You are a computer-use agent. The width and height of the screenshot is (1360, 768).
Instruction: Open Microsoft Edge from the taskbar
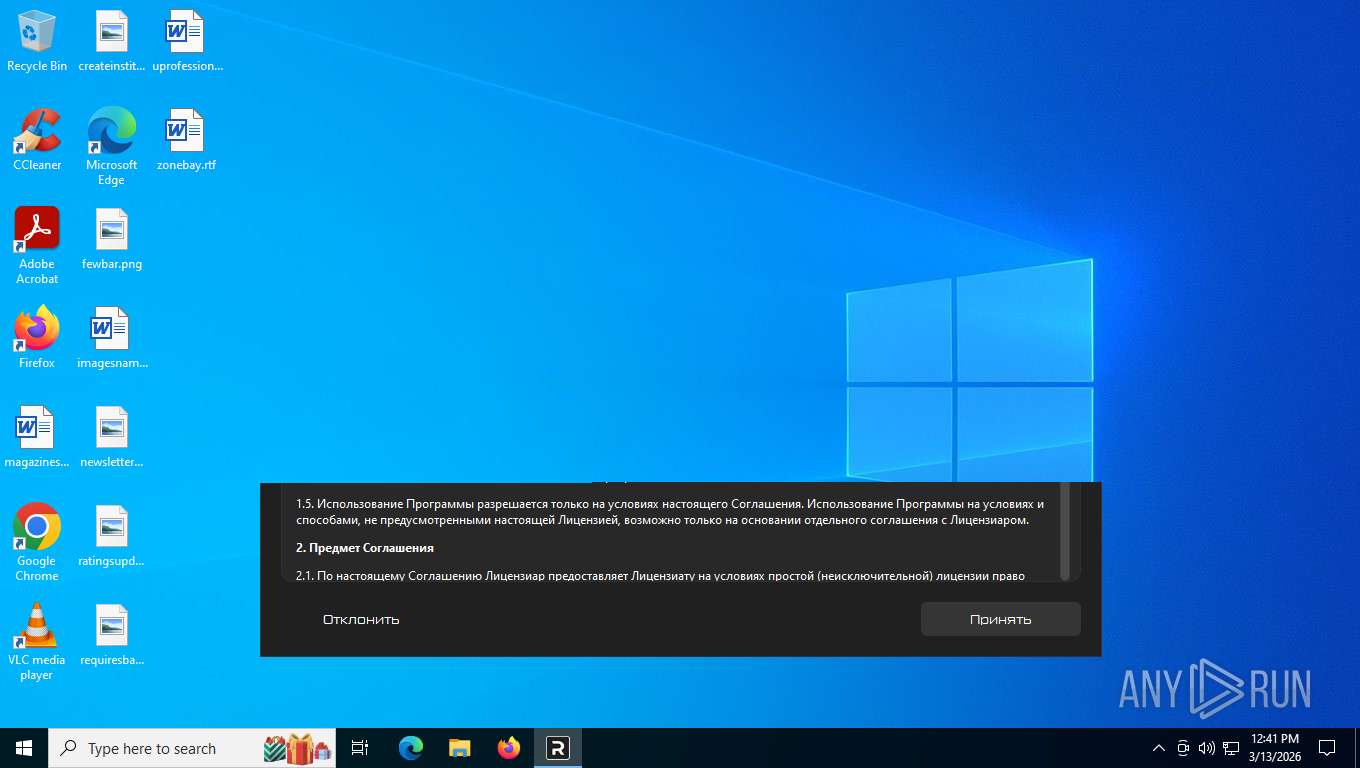tap(411, 748)
